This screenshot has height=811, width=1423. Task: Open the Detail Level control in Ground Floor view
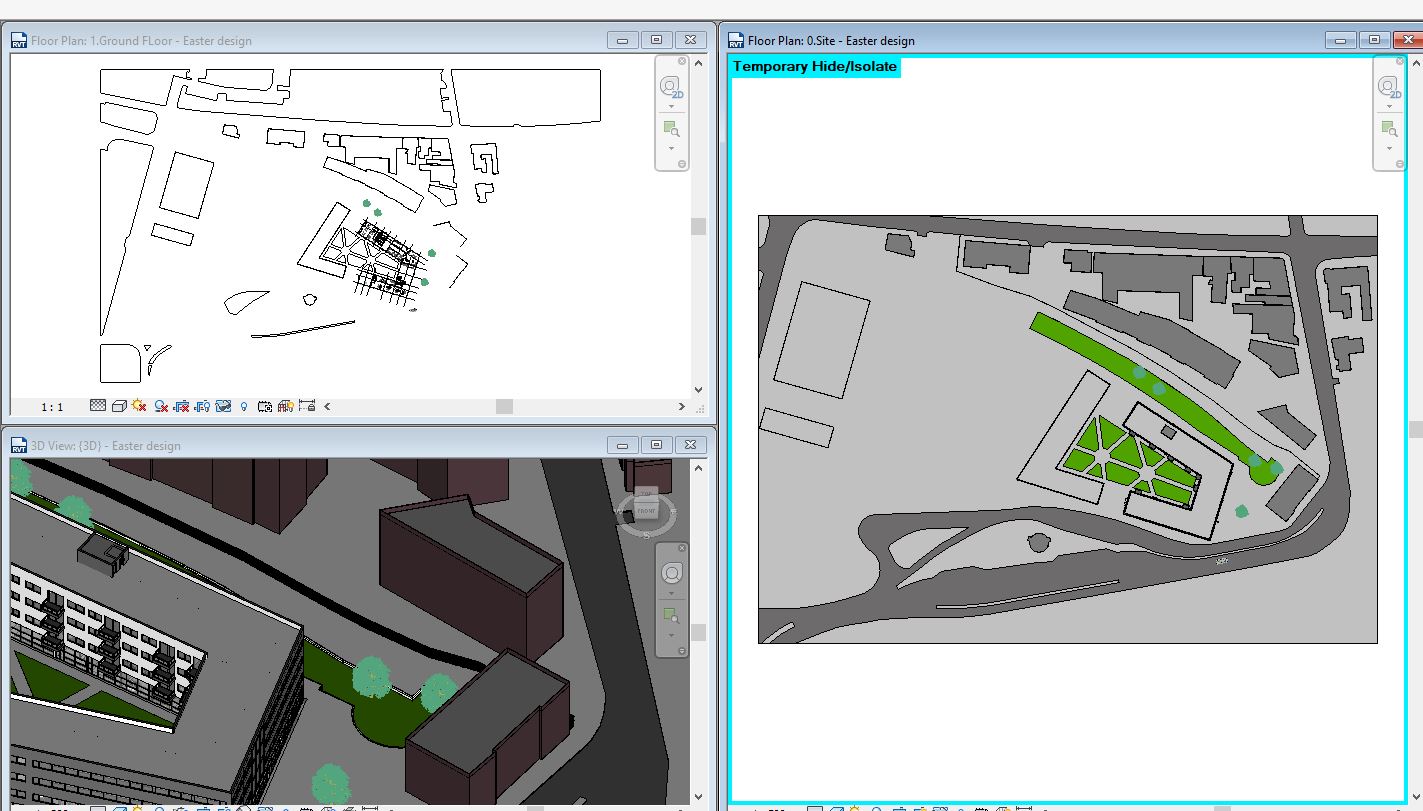(x=98, y=406)
